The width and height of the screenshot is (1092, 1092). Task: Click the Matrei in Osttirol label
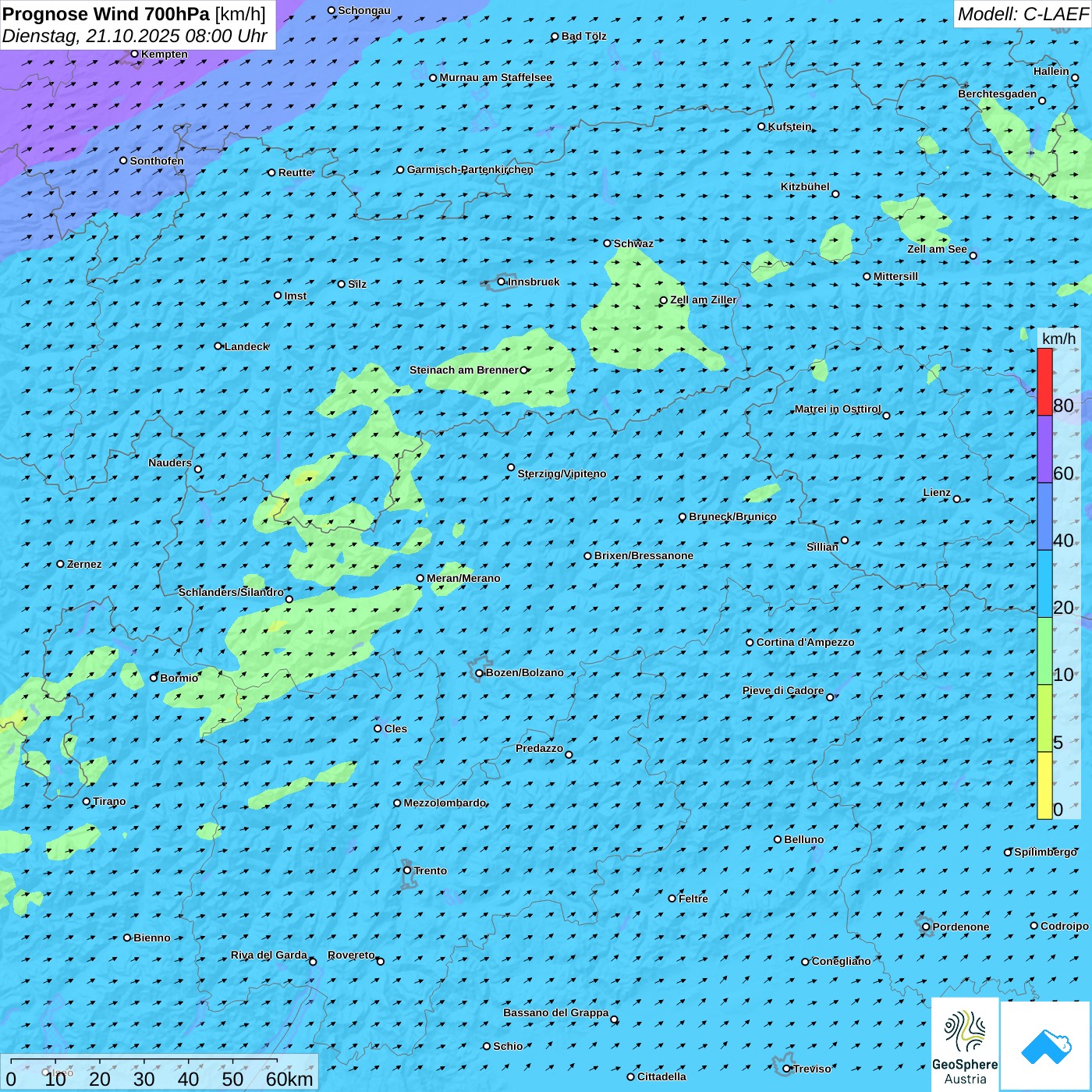point(838,409)
